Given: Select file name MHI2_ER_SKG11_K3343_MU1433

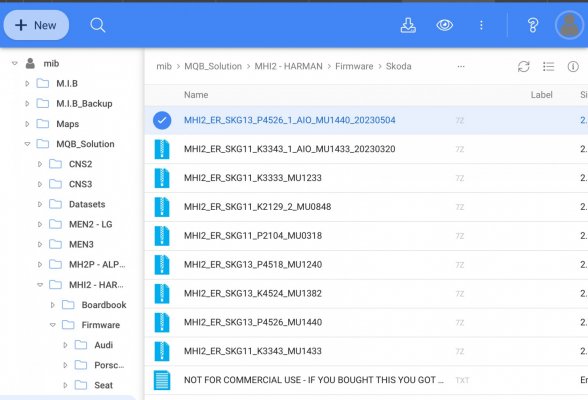Looking at the screenshot, I should pyautogui.click(x=253, y=351).
